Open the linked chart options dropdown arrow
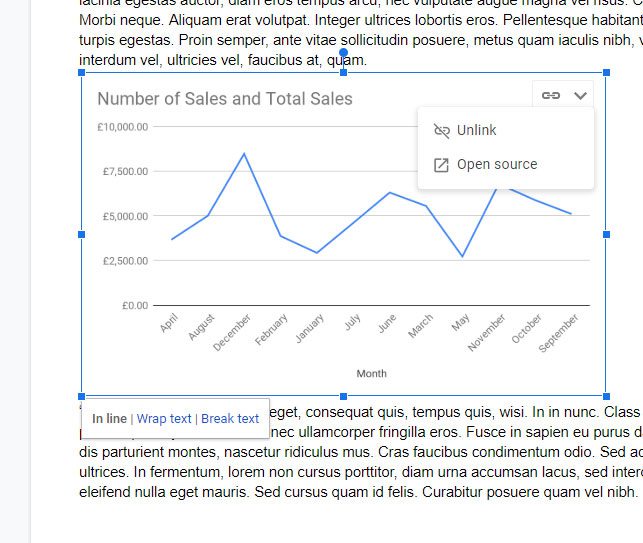 tap(580, 96)
